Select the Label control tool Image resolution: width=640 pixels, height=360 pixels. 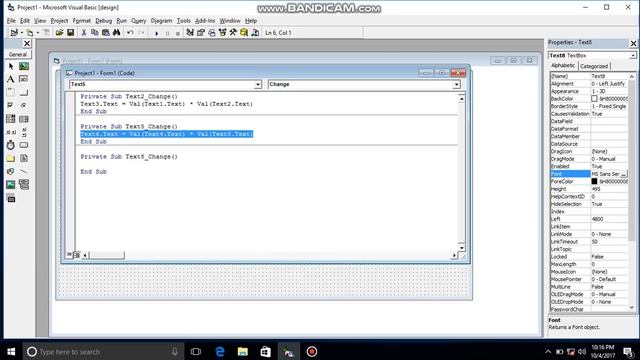(x=11, y=79)
